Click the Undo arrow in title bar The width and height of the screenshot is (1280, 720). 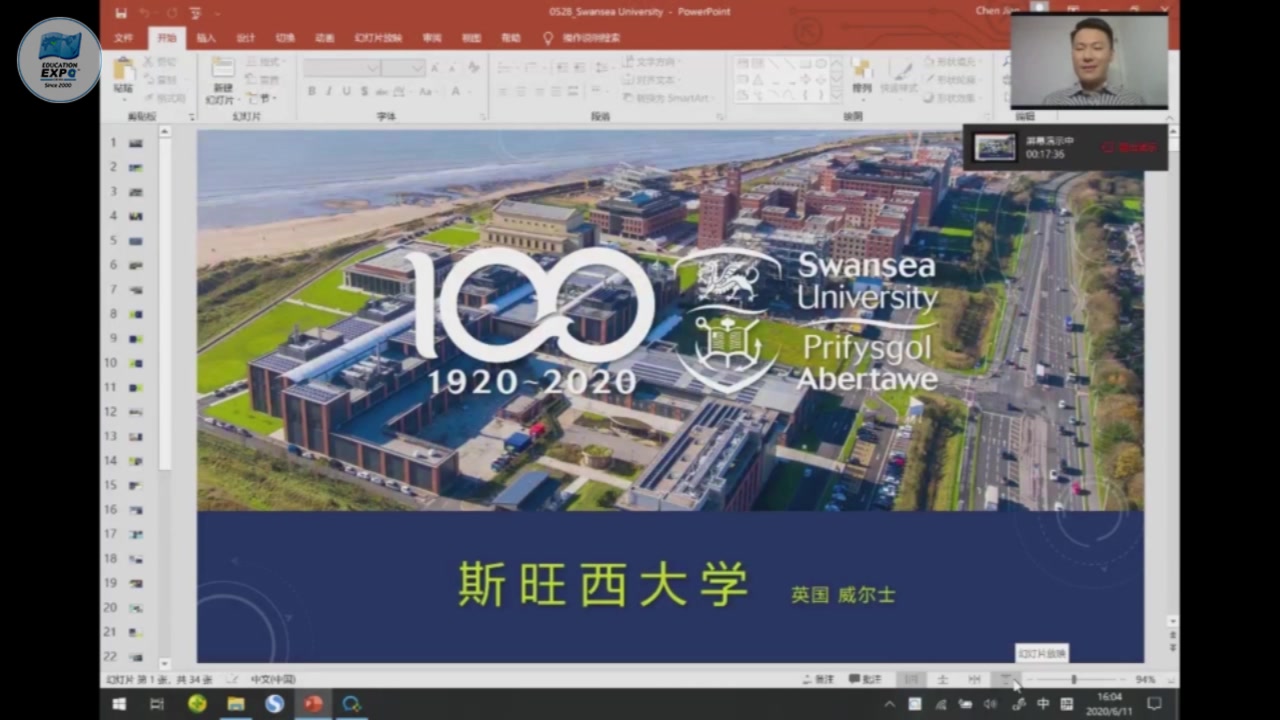pos(145,13)
